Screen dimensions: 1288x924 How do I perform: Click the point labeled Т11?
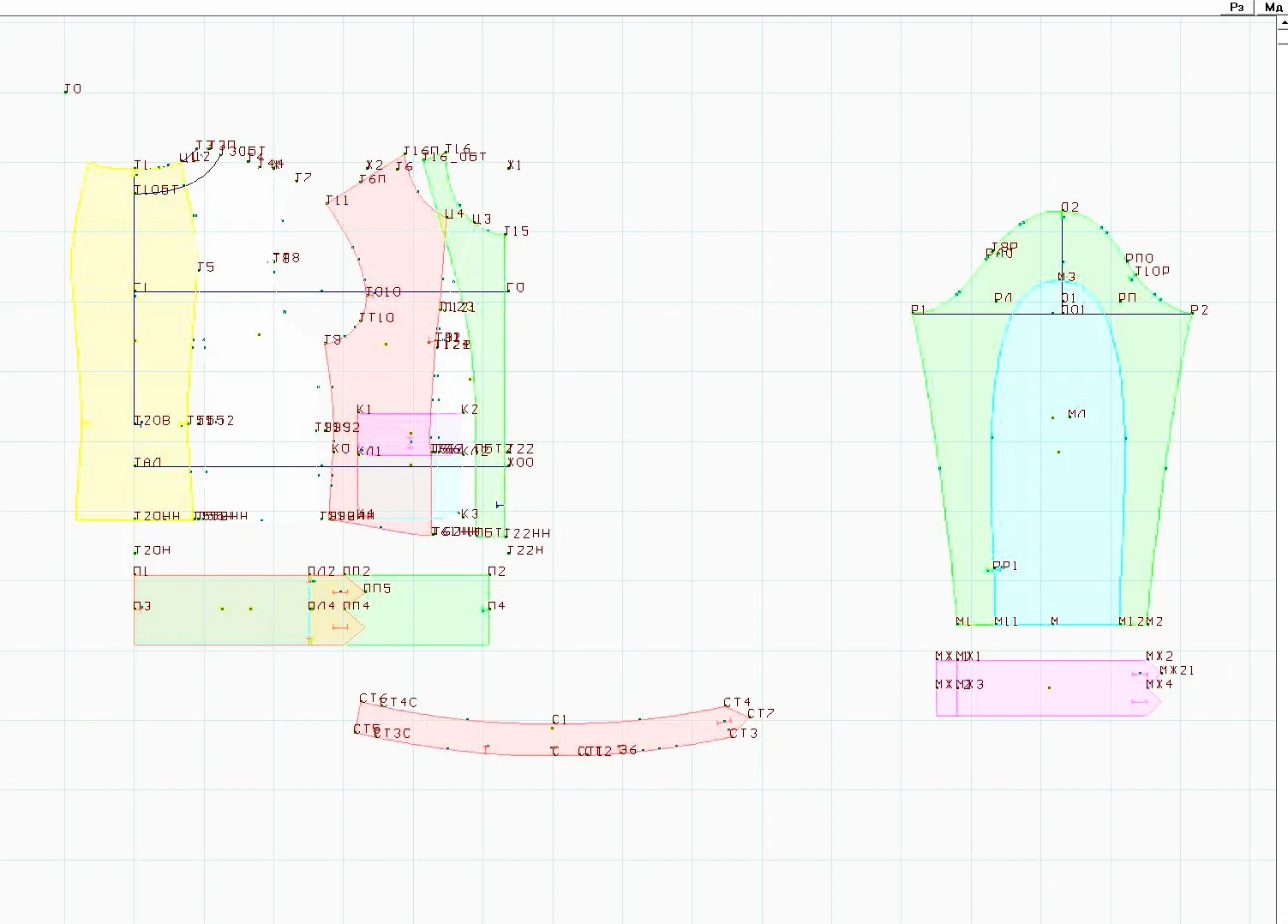338,201
